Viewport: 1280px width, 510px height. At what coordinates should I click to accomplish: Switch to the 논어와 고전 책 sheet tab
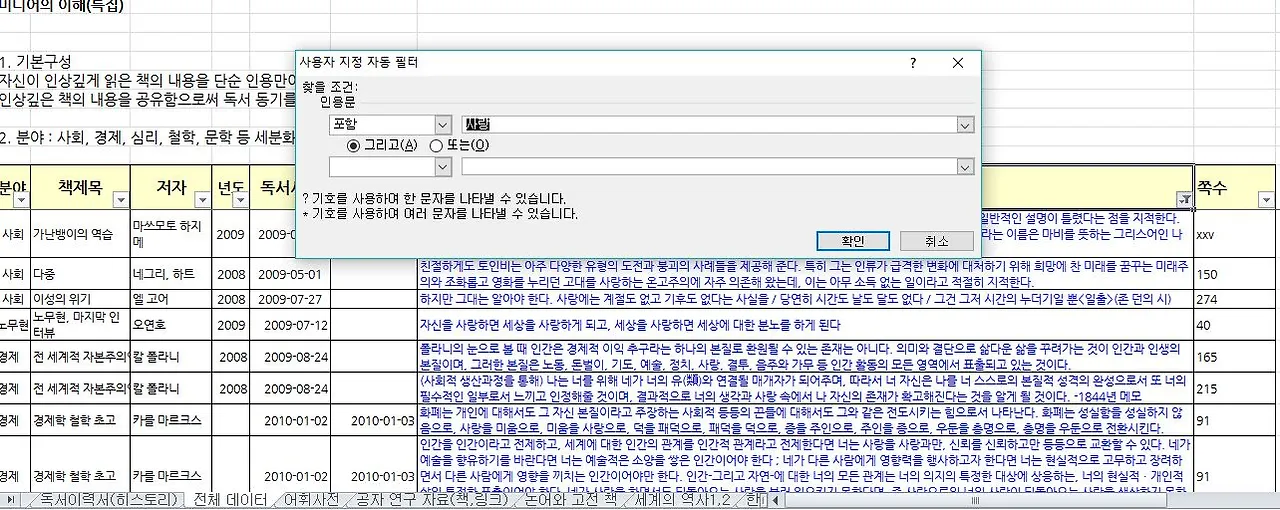571,500
